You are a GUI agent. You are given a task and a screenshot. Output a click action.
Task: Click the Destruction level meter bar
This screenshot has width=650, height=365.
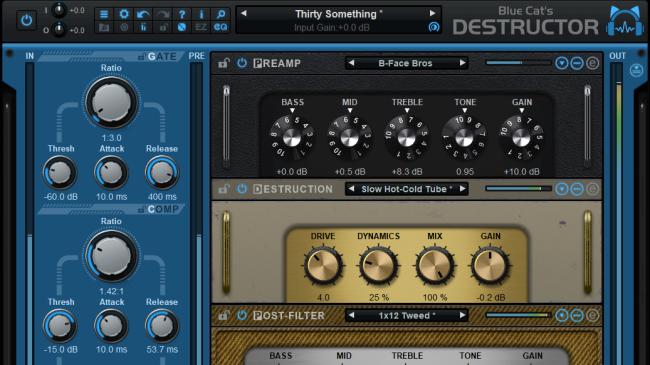[x=518, y=189]
